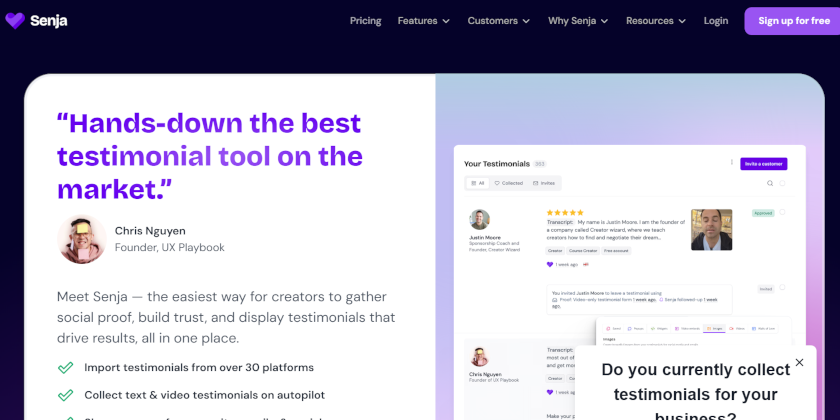
Task: Expand the Resources chevron arrow
Action: coord(682,21)
